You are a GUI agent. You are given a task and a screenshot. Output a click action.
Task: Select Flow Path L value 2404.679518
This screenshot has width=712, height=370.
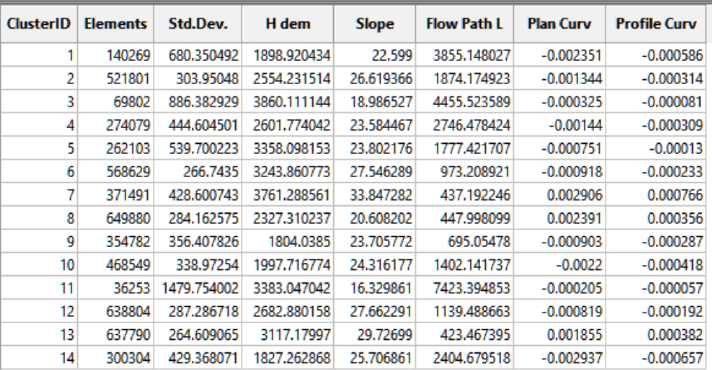pos(465,358)
